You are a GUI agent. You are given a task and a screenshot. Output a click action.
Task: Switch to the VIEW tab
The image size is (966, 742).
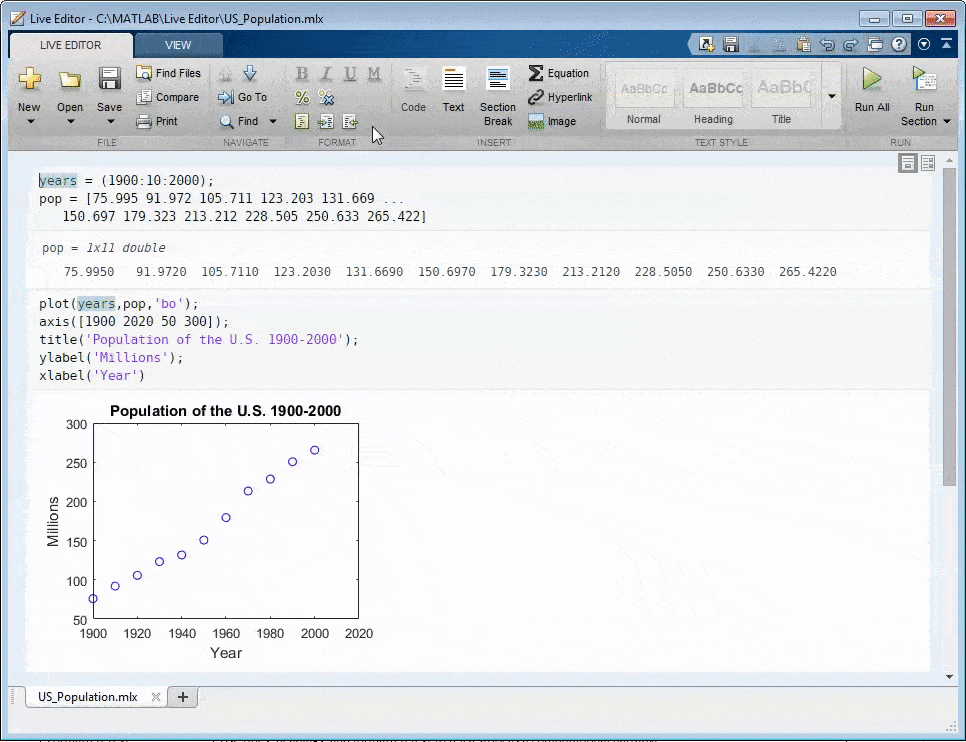(178, 45)
